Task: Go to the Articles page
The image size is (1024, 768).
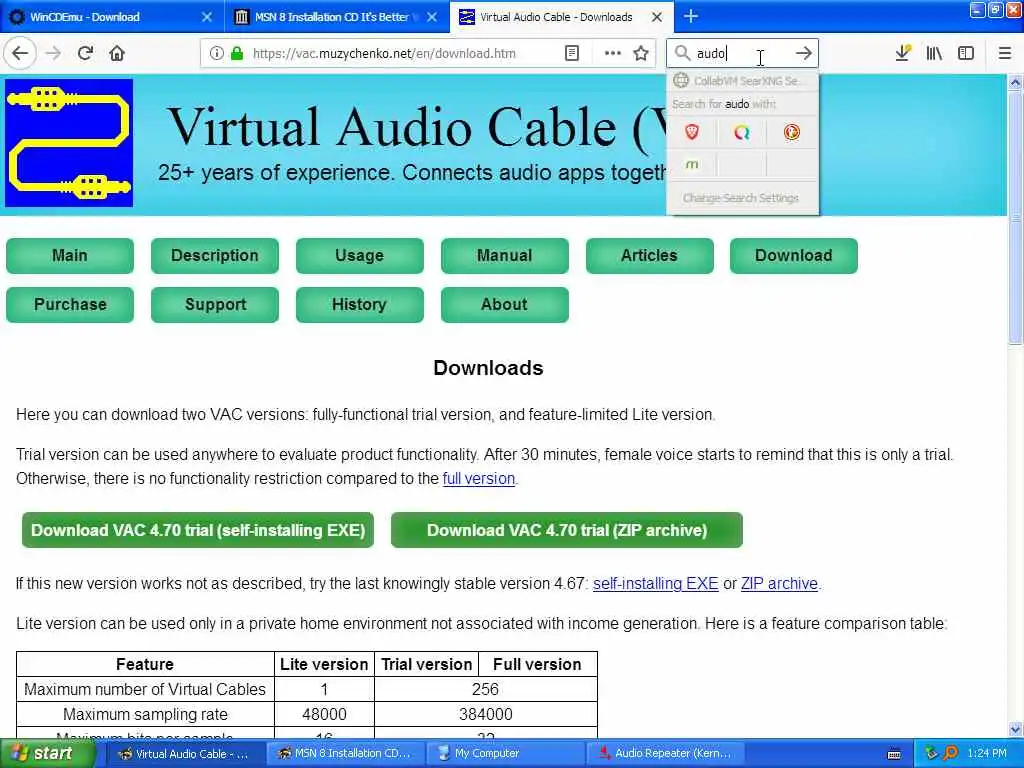Action: (650, 255)
